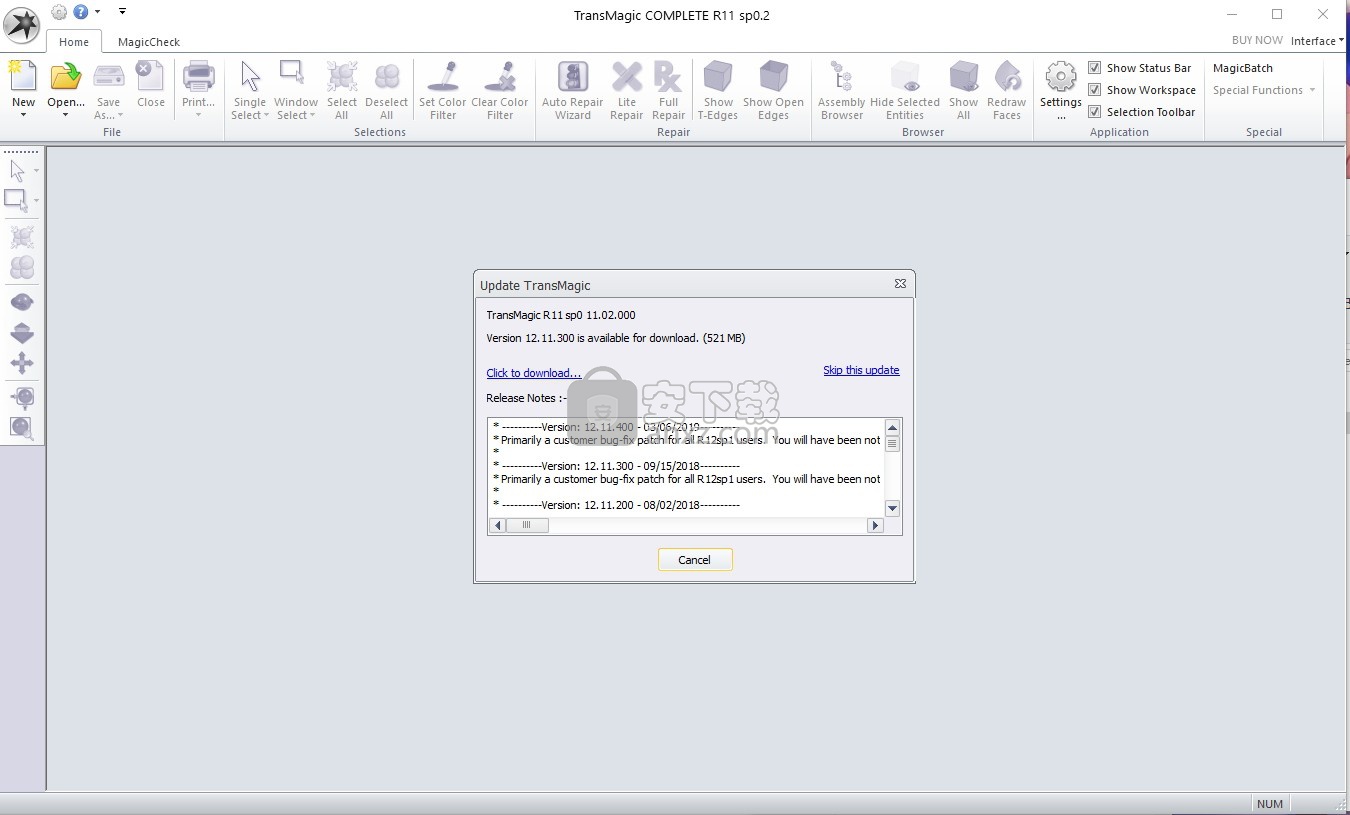This screenshot has width=1350, height=815.
Task: Click Cancel in Update TransMagic dialog
Action: [695, 560]
